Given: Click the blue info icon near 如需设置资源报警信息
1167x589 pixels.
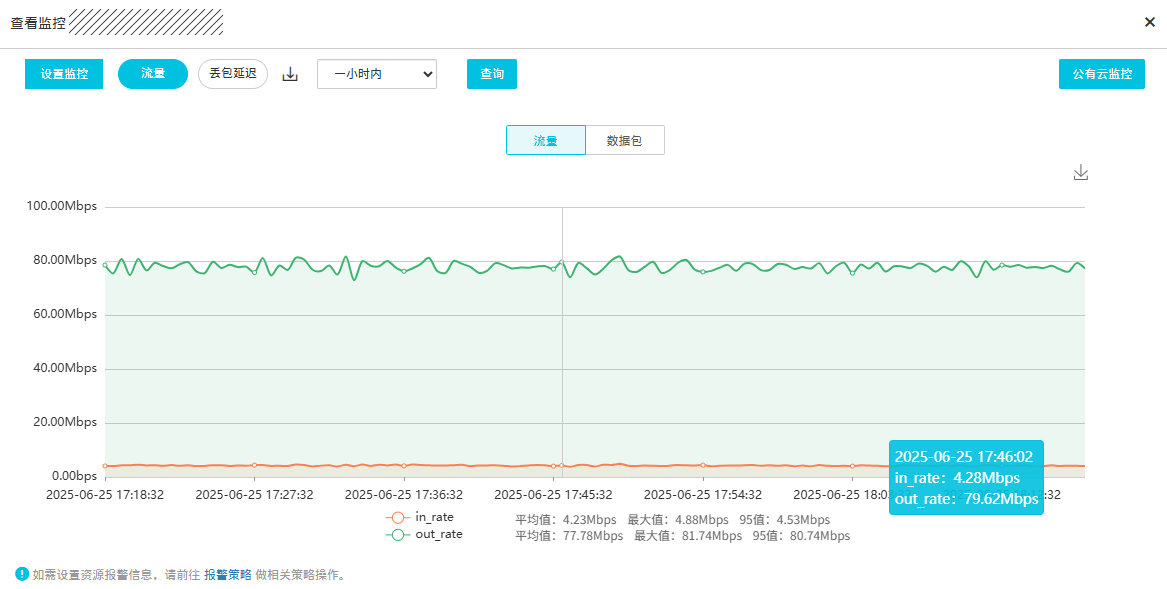Looking at the screenshot, I should (x=22, y=574).
